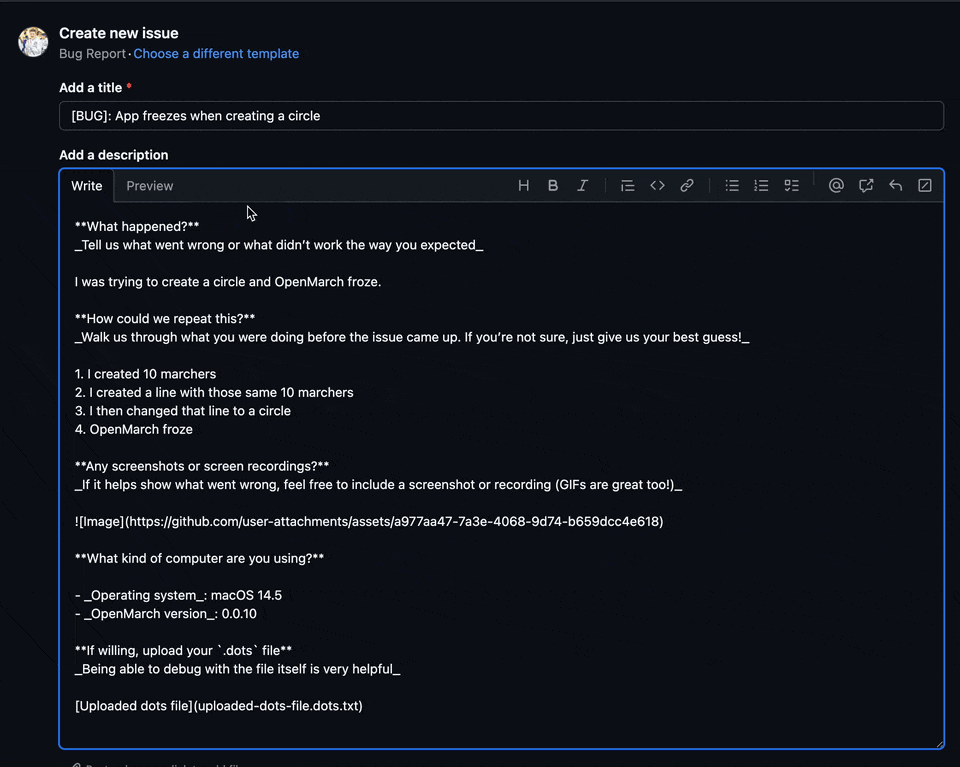Insert a saved reply with the arrow icon

click(896, 185)
